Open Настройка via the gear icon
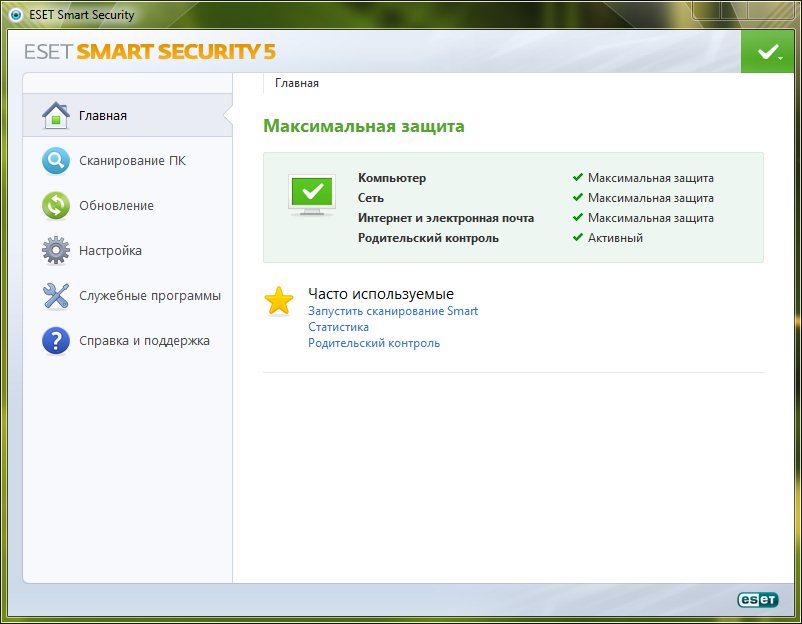802x624 pixels. click(56, 251)
